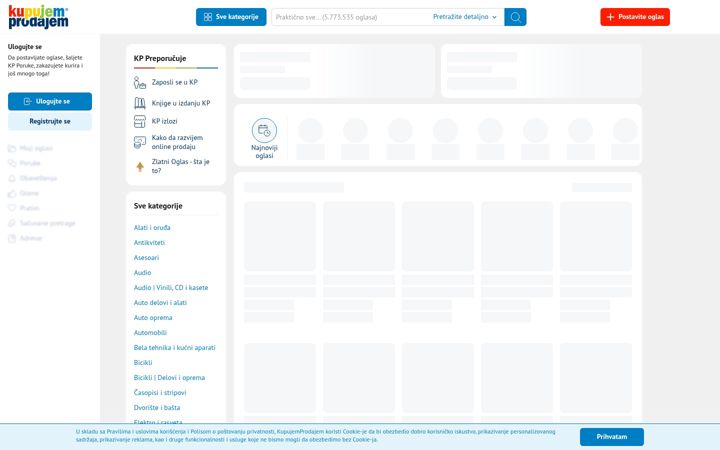Image resolution: width=720 pixels, height=450 pixels.
Task: Open the Zaposli se u KP link
Action: 174,82
